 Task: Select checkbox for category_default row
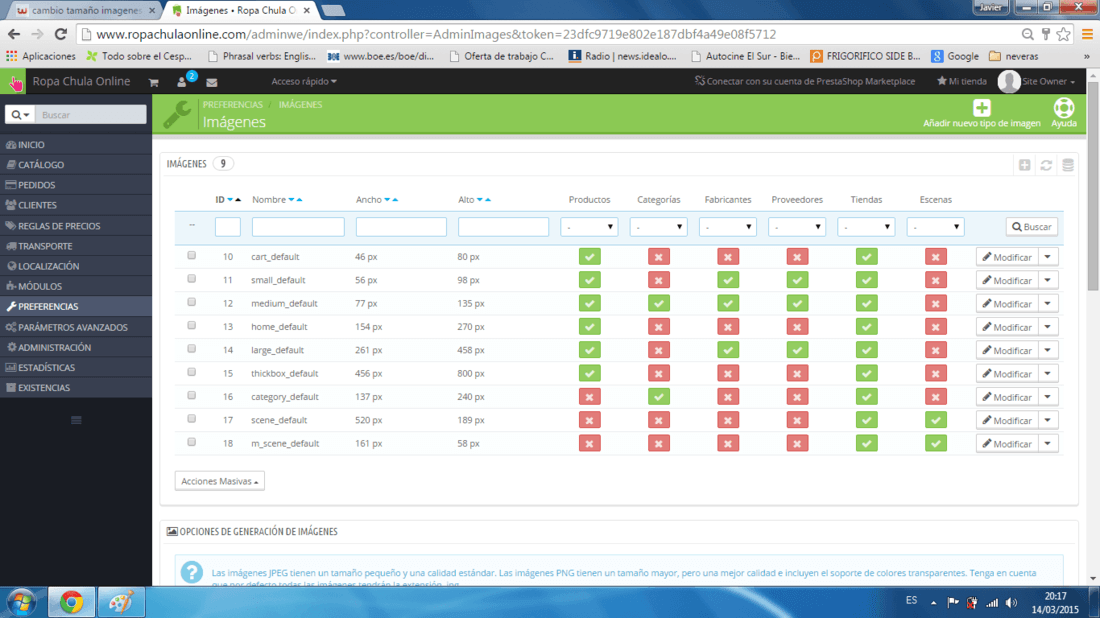click(192, 396)
